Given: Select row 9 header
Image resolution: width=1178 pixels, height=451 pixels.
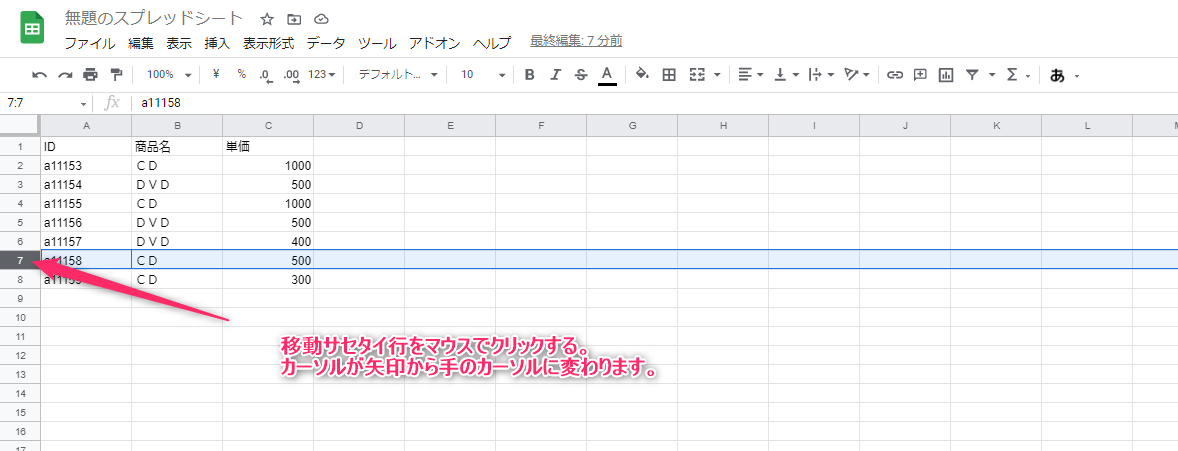Looking at the screenshot, I should 20,298.
